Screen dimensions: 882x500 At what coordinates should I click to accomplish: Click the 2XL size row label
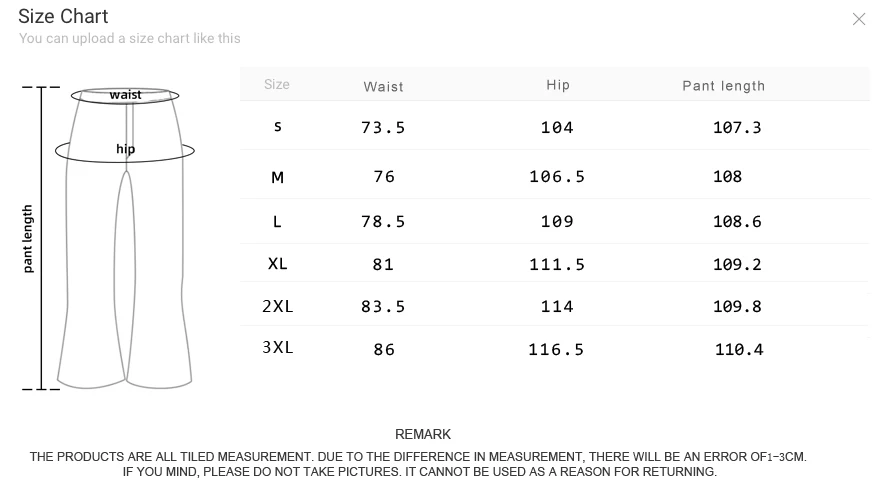278,306
